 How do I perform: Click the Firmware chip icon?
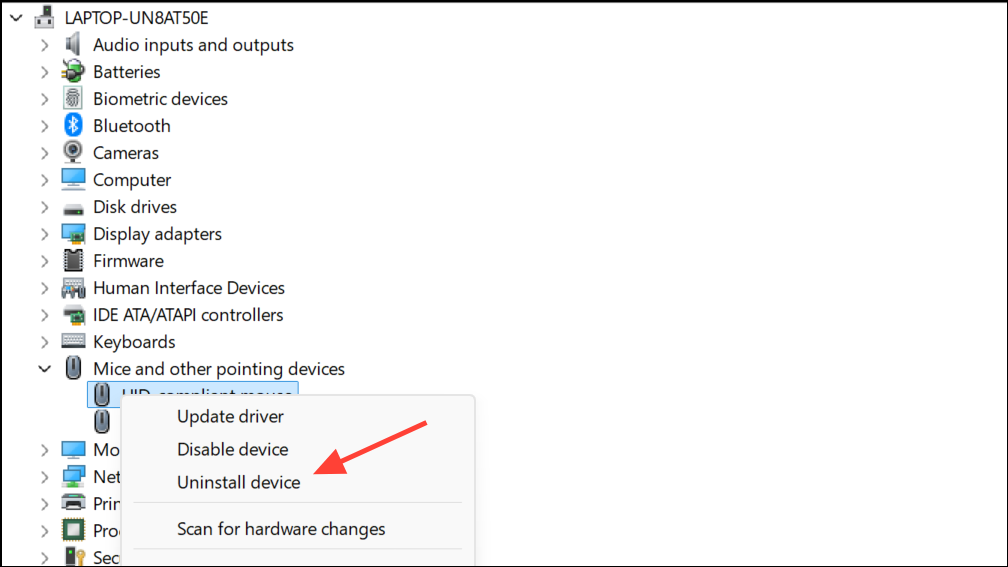(x=73, y=261)
